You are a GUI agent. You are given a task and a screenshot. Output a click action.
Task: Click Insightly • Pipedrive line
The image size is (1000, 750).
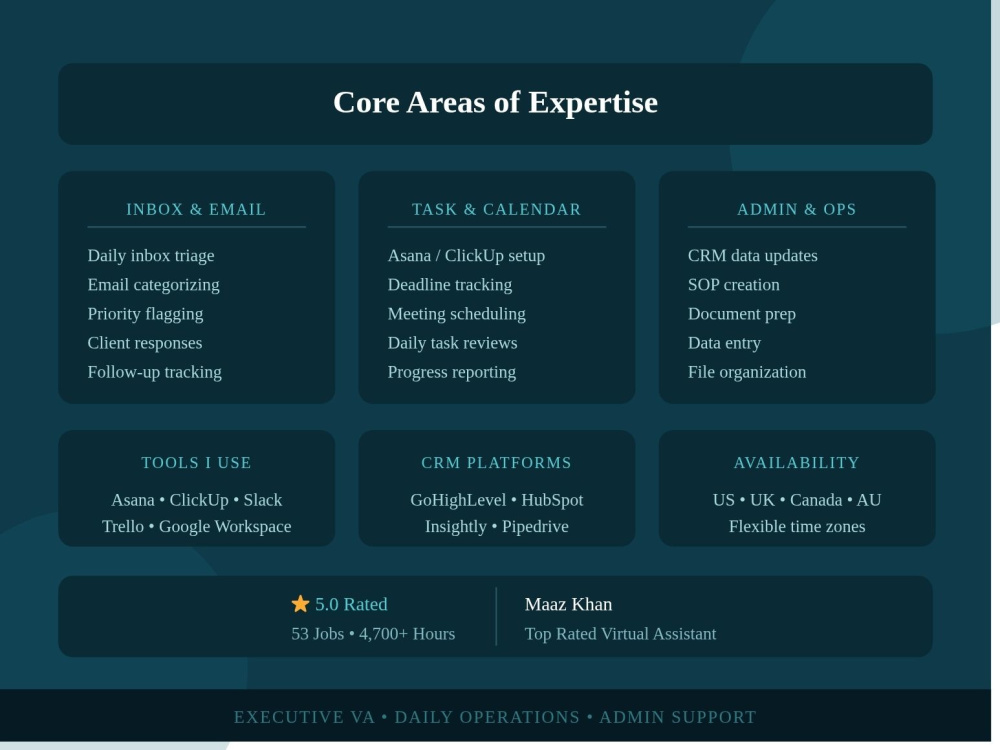[497, 527]
